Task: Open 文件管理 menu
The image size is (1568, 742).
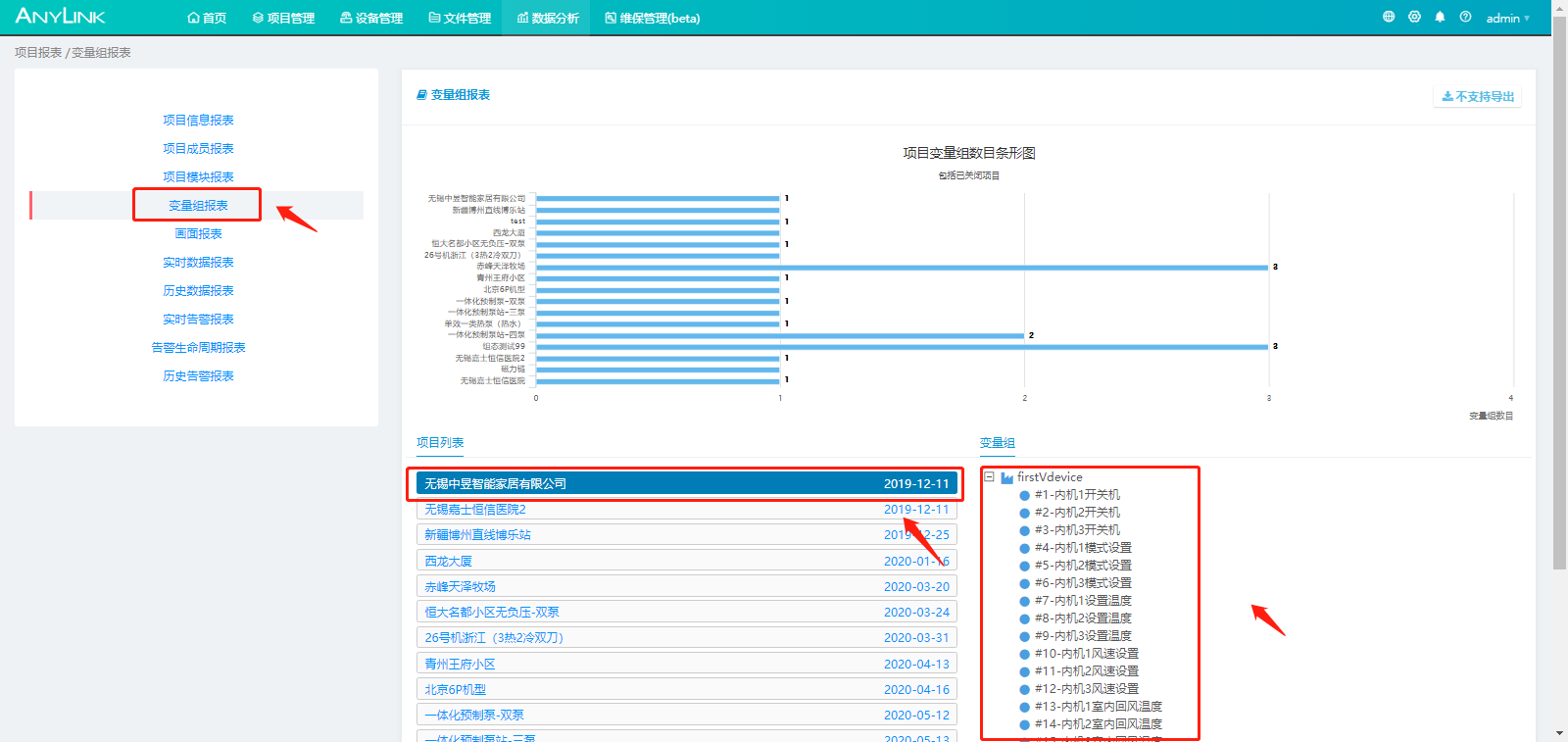Action: coord(460,18)
